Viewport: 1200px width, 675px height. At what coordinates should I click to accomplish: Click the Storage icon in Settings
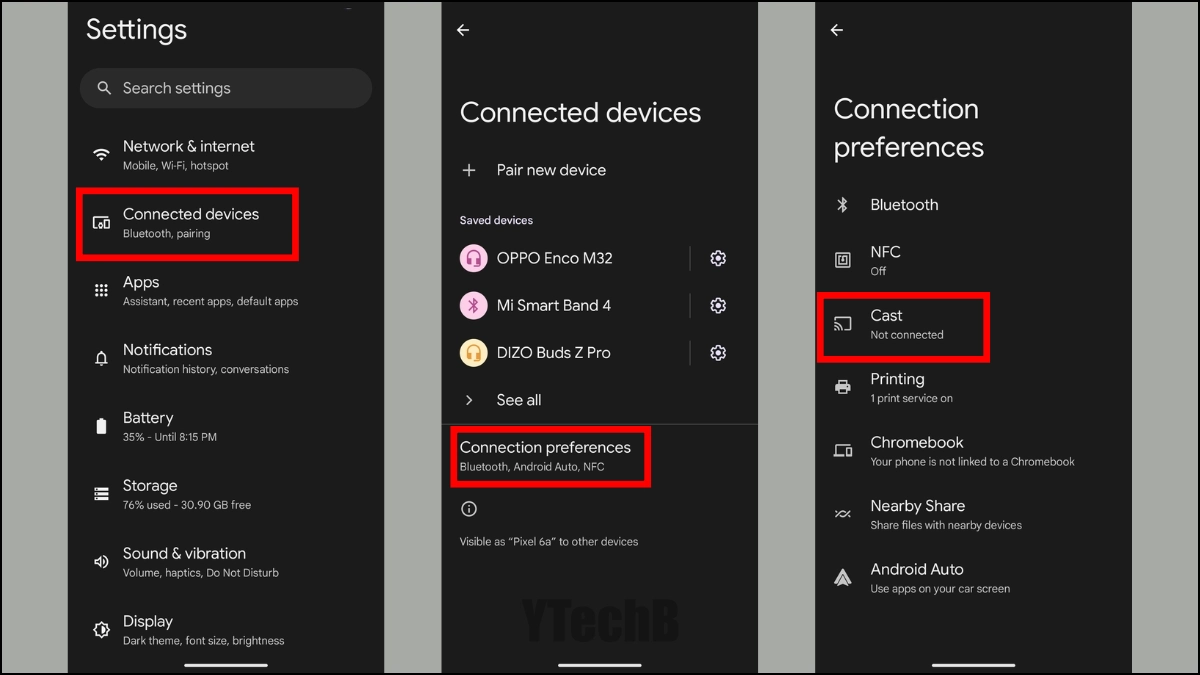101,494
